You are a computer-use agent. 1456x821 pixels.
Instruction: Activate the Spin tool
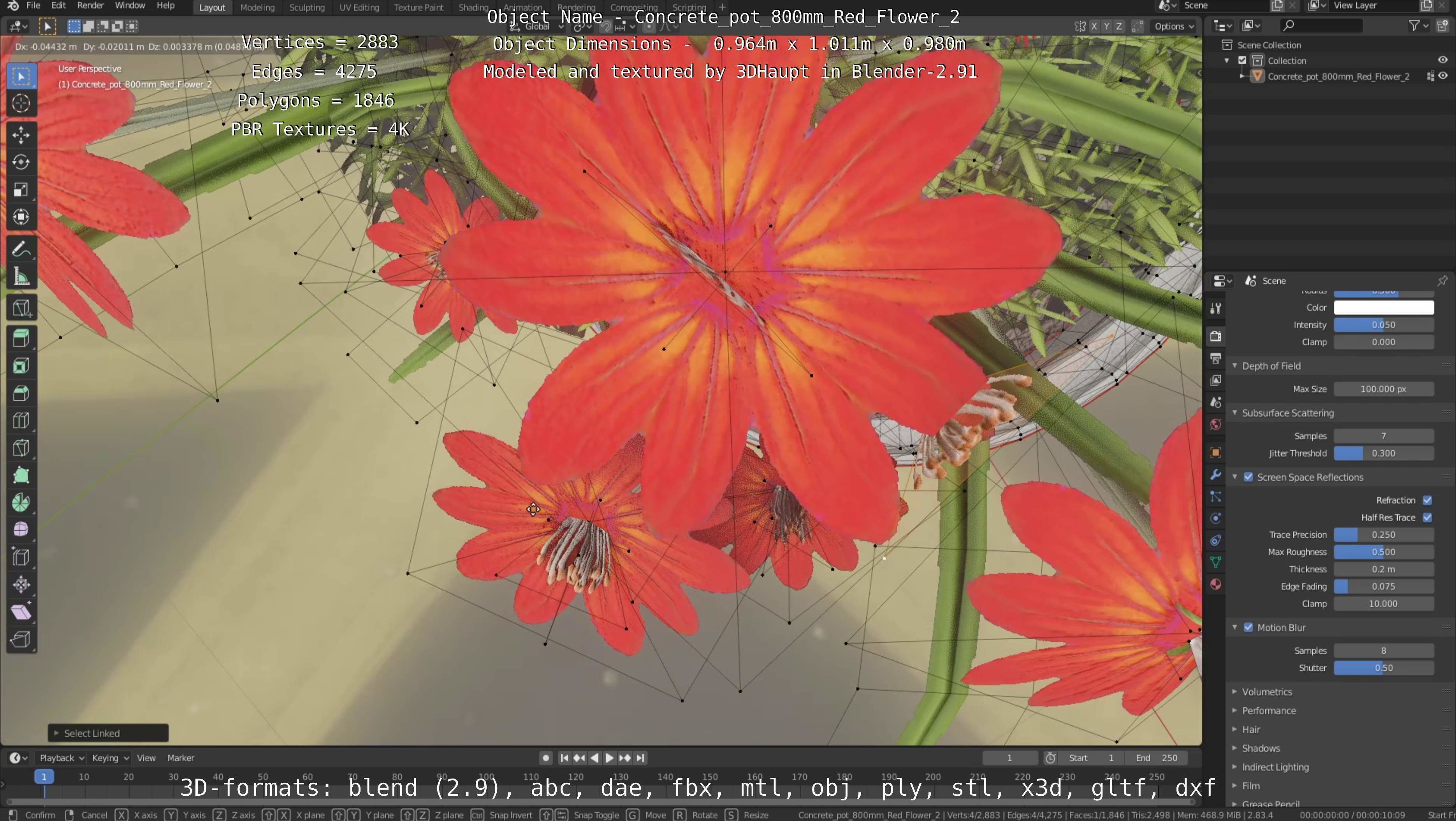tap(21, 502)
